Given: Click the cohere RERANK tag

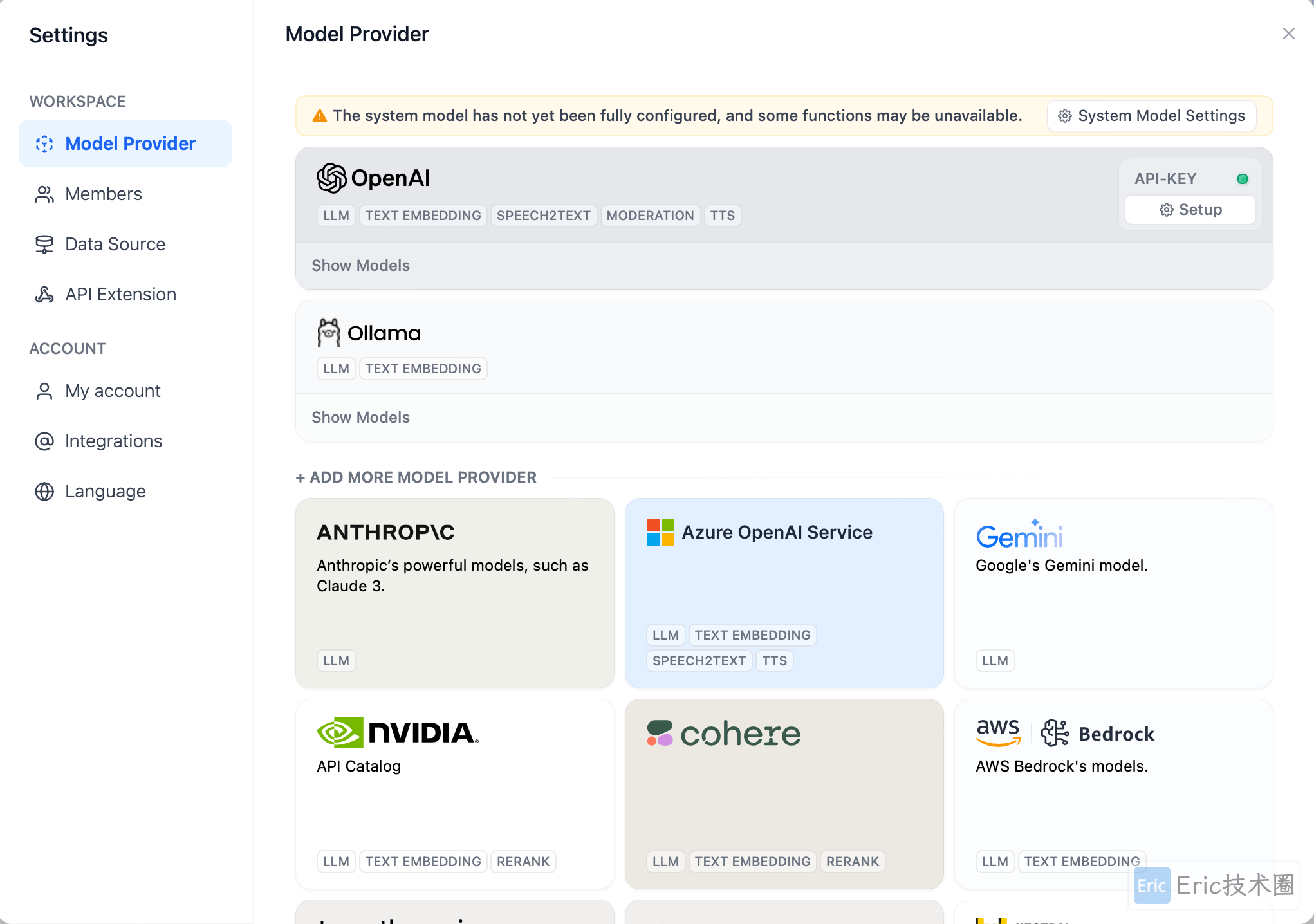Looking at the screenshot, I should [x=853, y=862].
